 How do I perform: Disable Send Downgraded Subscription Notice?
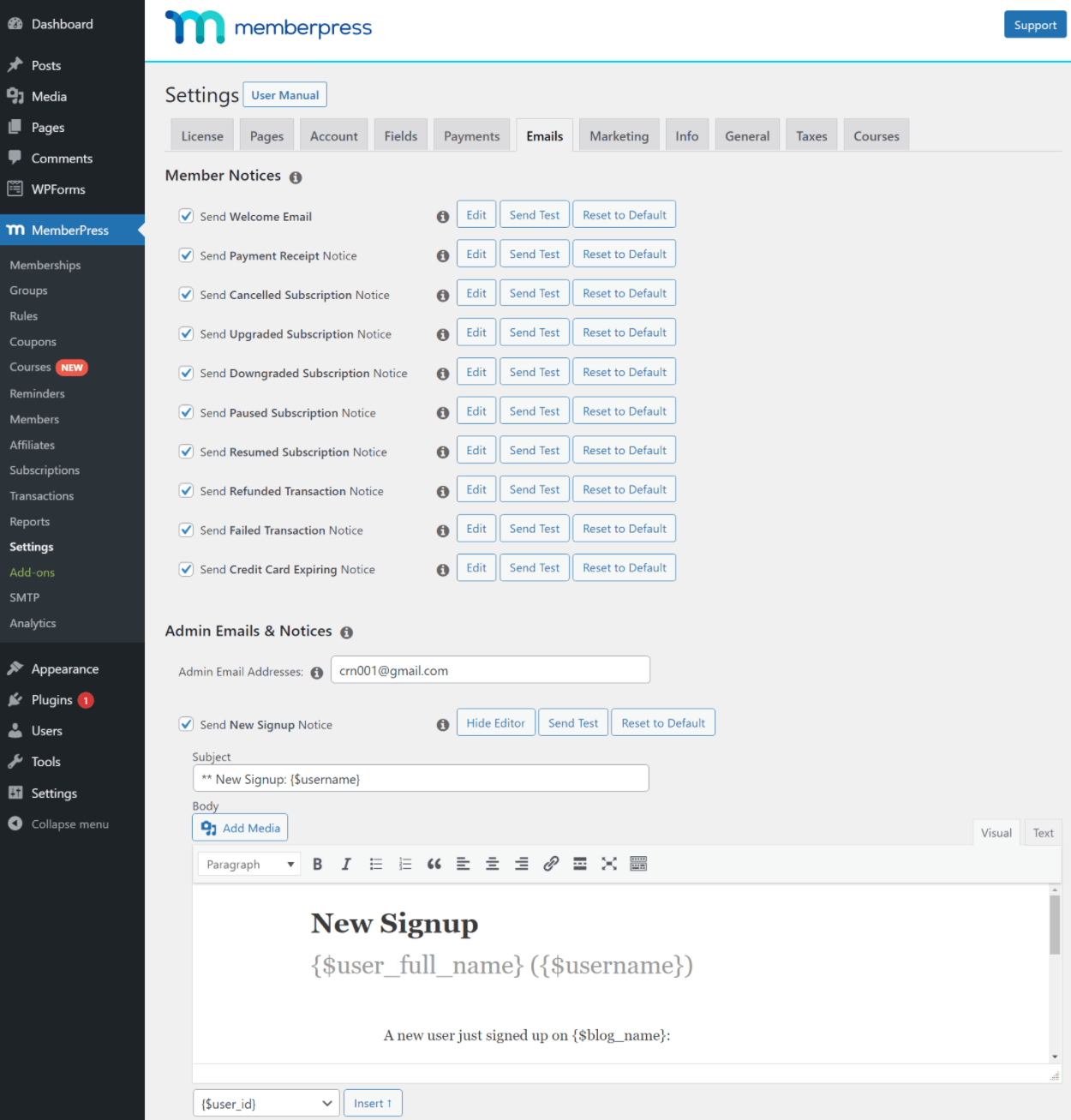(x=186, y=373)
